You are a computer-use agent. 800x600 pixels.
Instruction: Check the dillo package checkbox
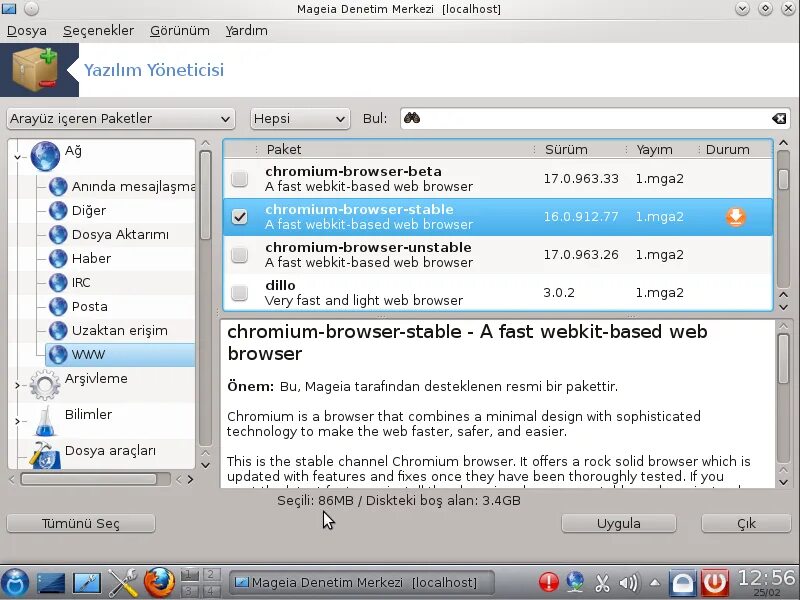click(x=239, y=293)
